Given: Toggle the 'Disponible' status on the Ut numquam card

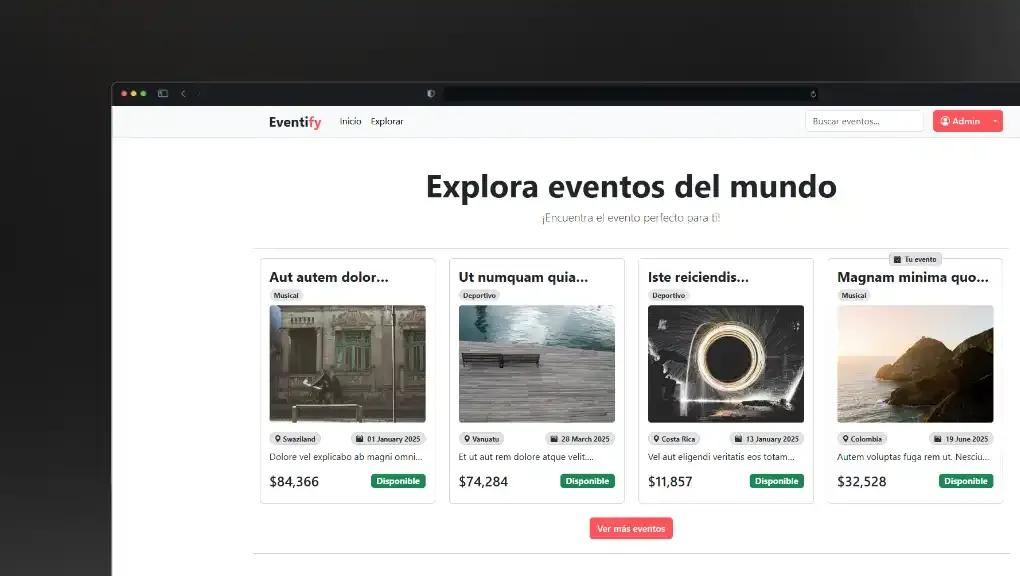Looking at the screenshot, I should pos(587,481).
